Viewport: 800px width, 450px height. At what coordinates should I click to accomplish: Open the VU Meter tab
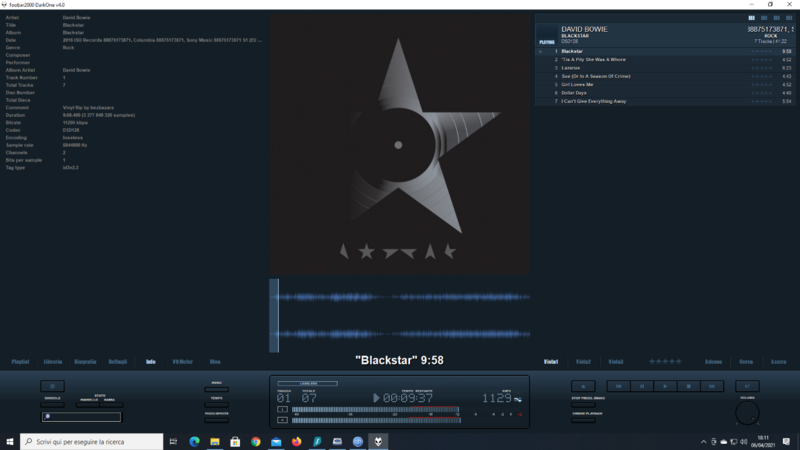tap(183, 362)
